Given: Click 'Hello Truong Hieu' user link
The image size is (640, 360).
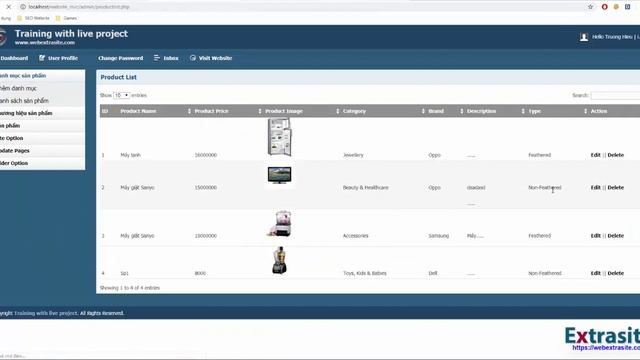Looking at the screenshot, I should (612, 37).
